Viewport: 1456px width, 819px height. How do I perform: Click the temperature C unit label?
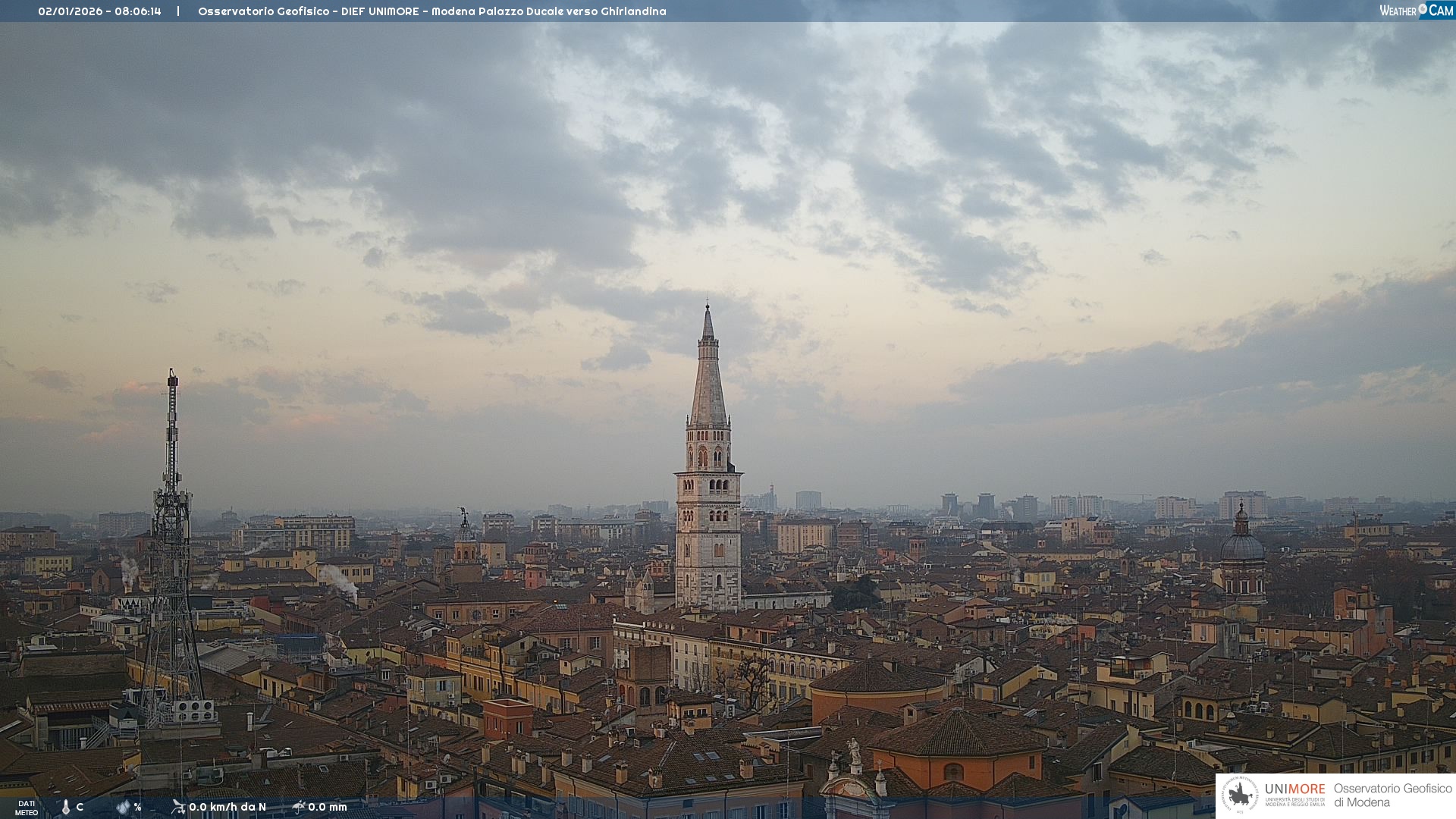point(80,807)
